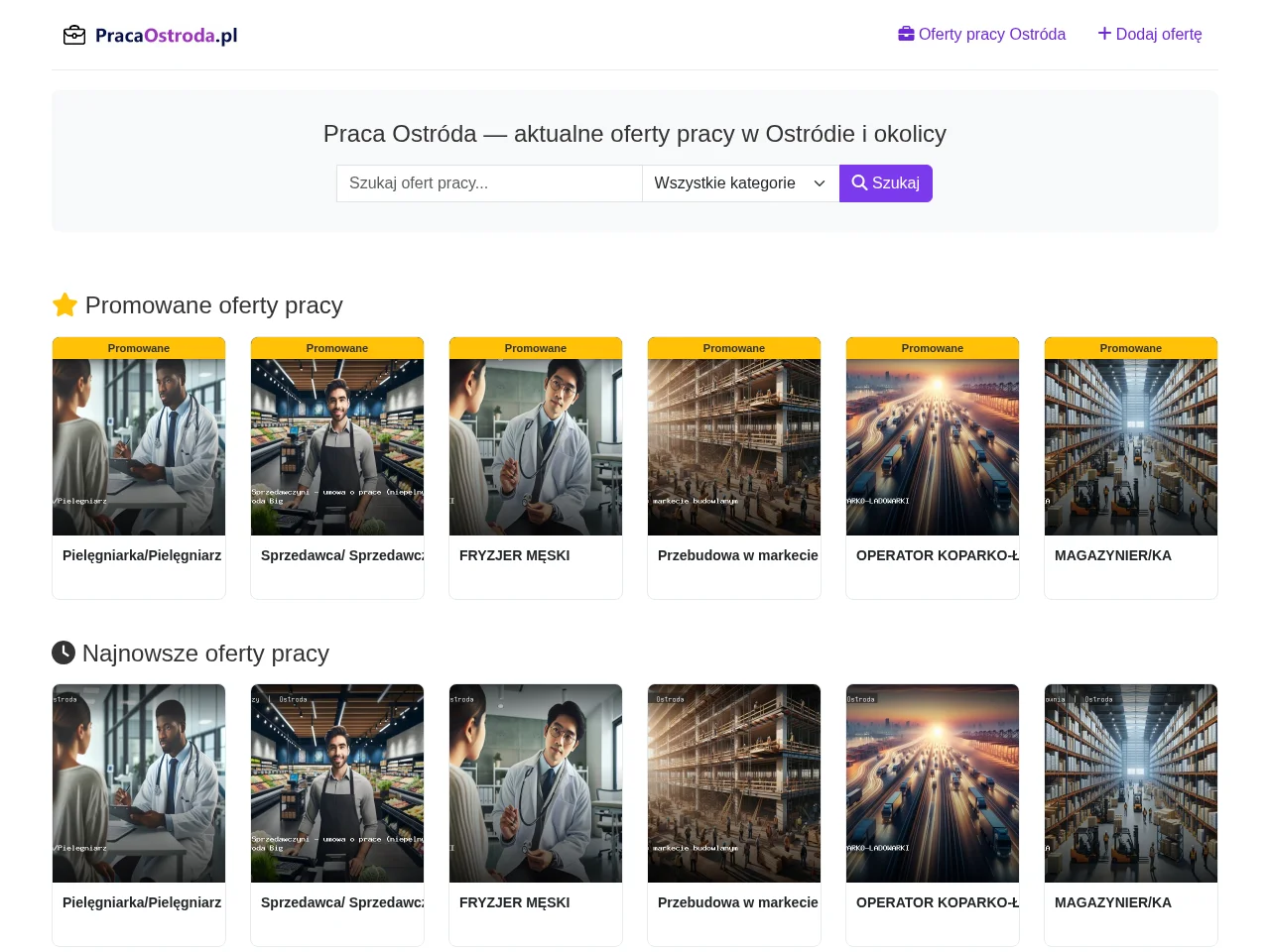1270x952 pixels.
Task: Open promoted FRYZJER MĘSKI image thumbnail
Action: tap(536, 447)
